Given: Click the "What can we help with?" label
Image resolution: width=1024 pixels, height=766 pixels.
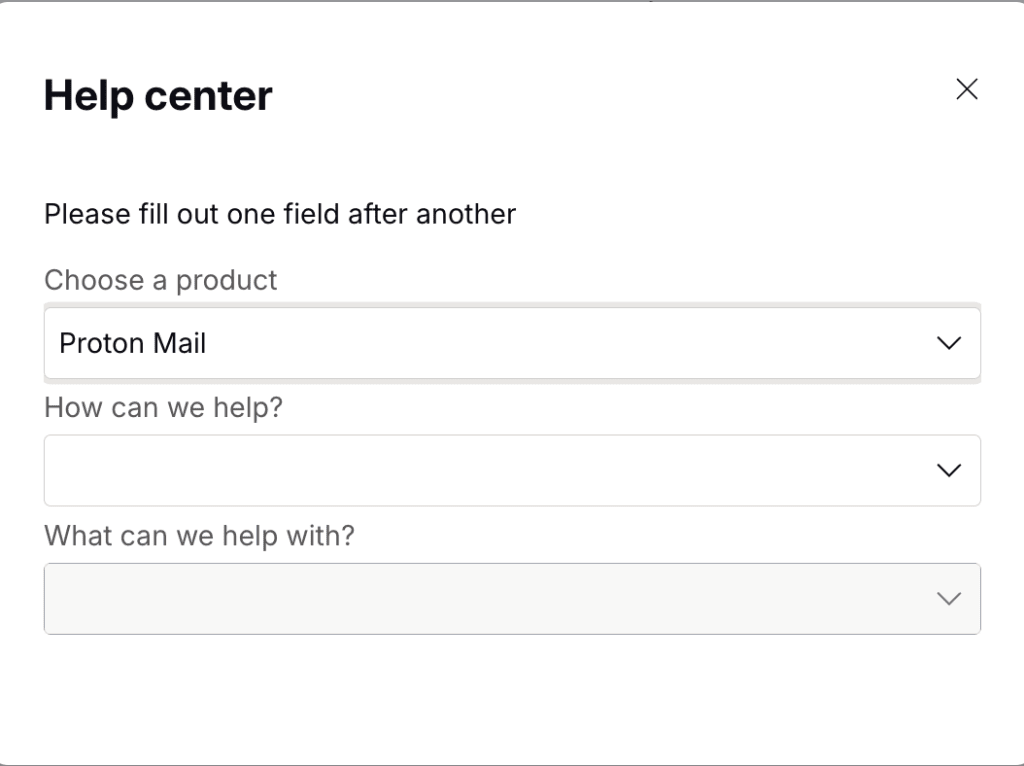Looking at the screenshot, I should point(199,536).
